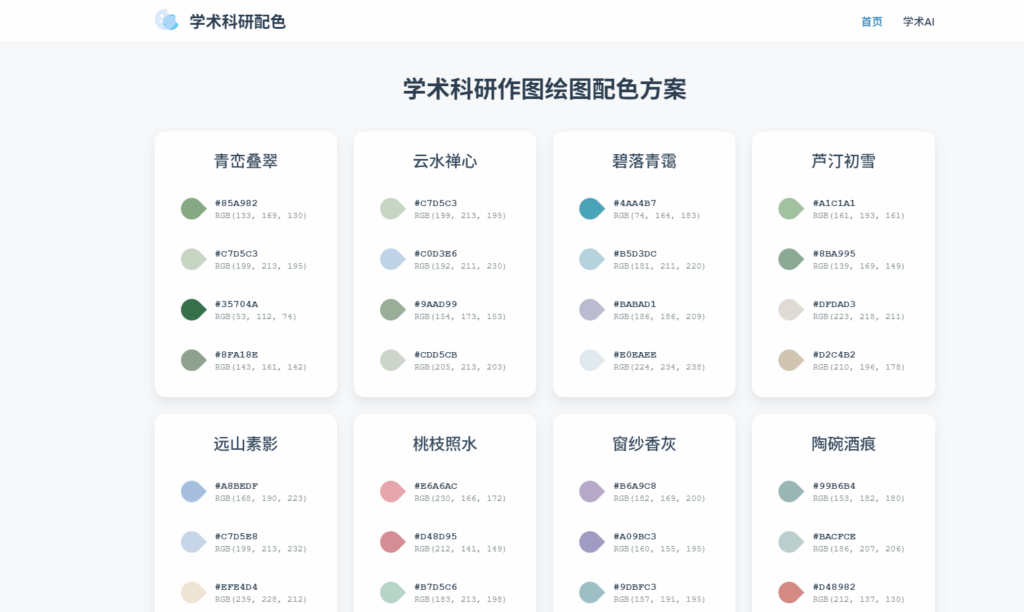Click the #E6A6AC hex code text
Screen dimensions: 1024x612
436,486
